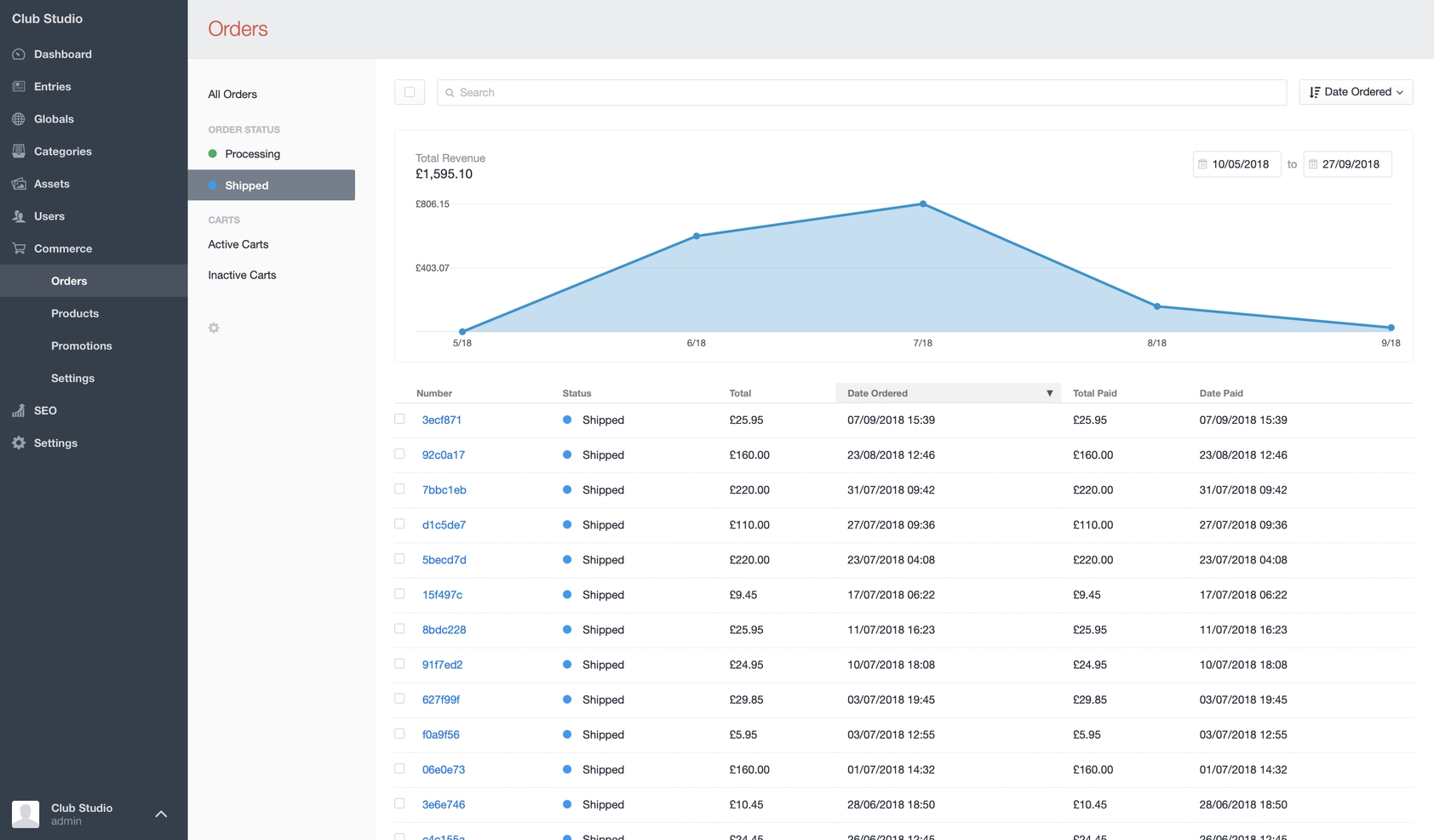Tick the checkbox for order 3ecf871
Image resolution: width=1434 pixels, height=840 pixels.
399,419
